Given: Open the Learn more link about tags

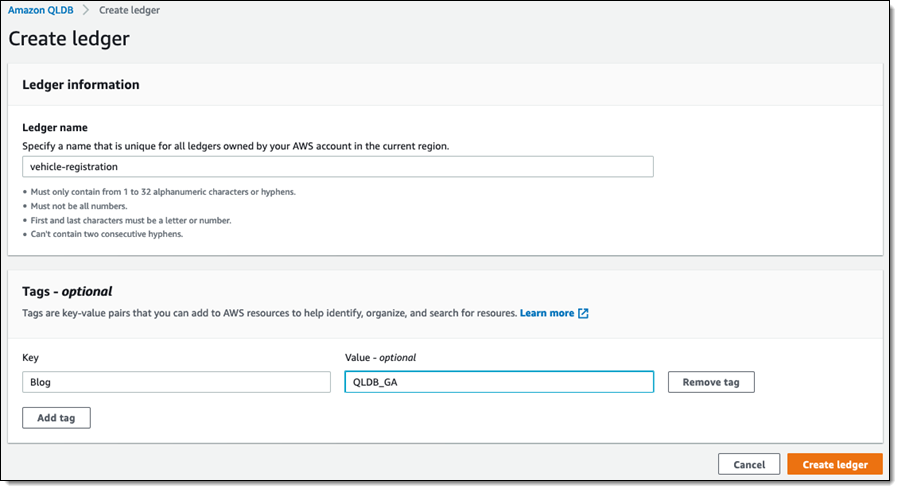Looking at the screenshot, I should tap(547, 313).
